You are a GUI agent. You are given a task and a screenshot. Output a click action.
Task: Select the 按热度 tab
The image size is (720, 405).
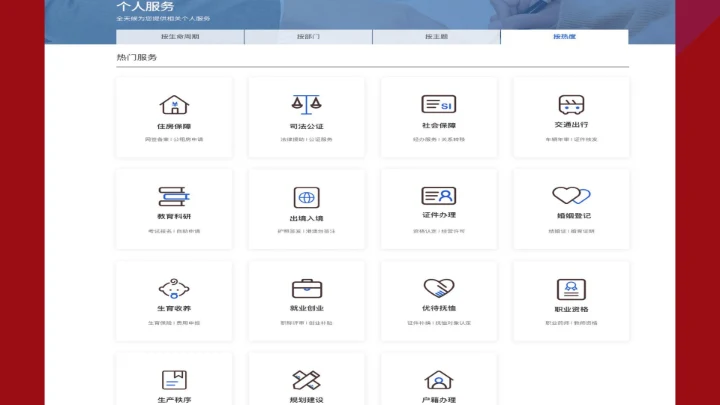click(564, 37)
